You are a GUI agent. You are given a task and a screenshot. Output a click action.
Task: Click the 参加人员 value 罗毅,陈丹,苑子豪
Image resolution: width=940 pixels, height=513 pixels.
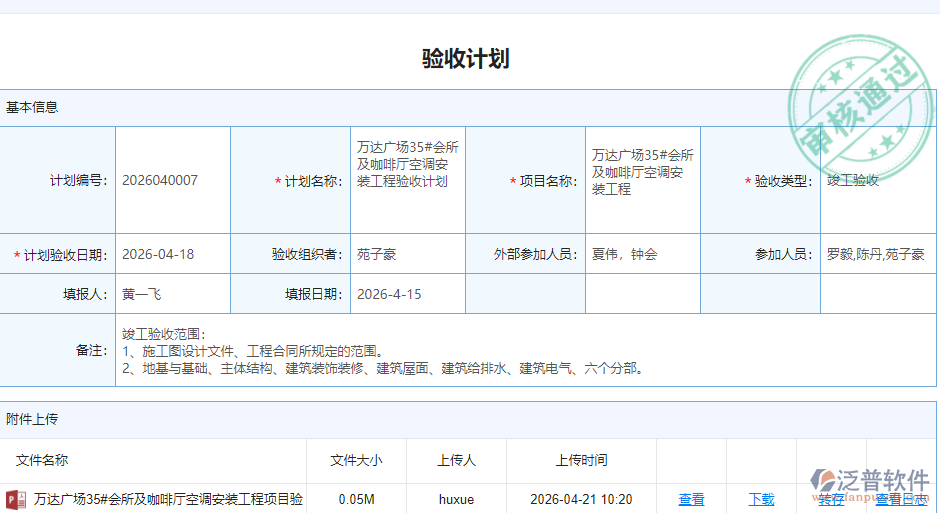[875, 254]
